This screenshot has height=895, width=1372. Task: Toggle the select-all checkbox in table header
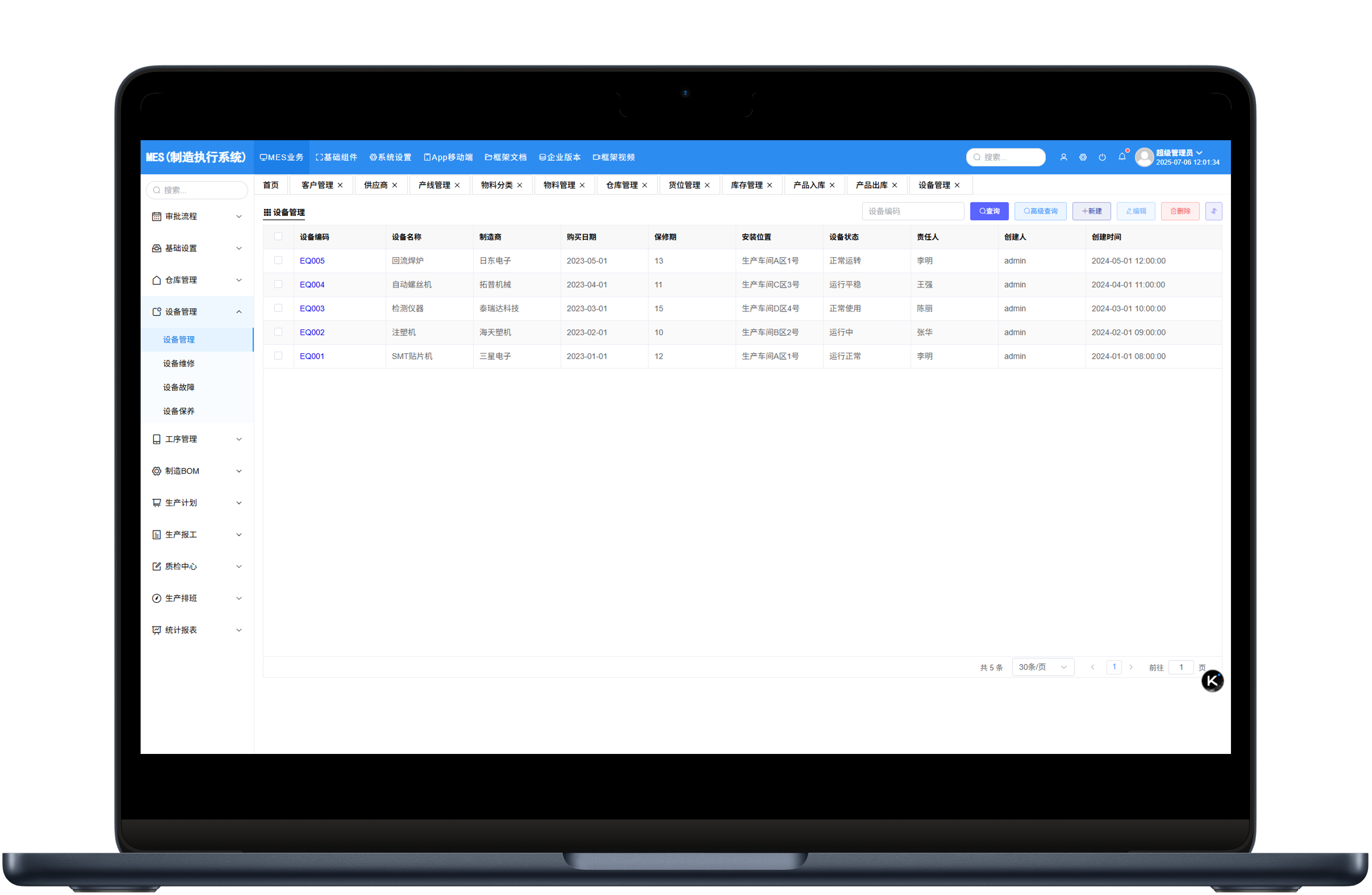pyautogui.click(x=278, y=237)
